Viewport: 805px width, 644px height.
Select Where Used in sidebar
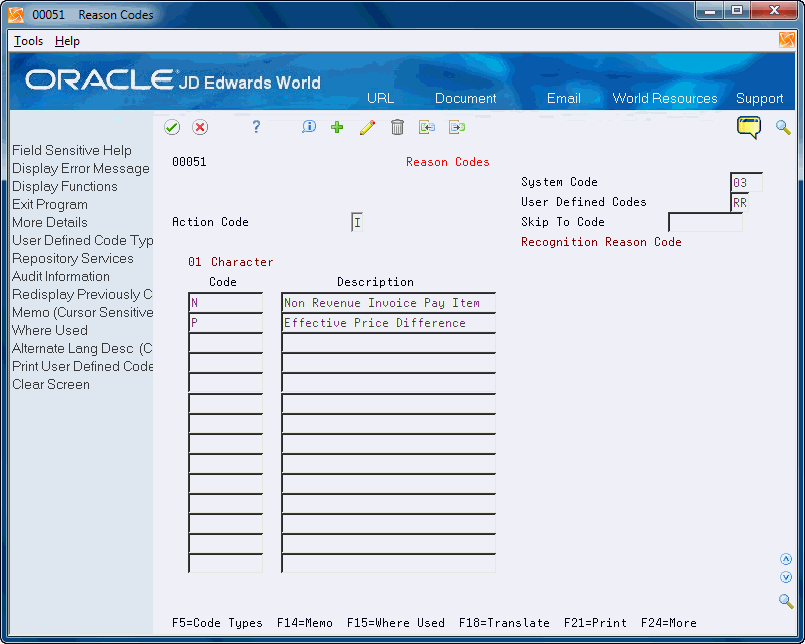click(50, 330)
